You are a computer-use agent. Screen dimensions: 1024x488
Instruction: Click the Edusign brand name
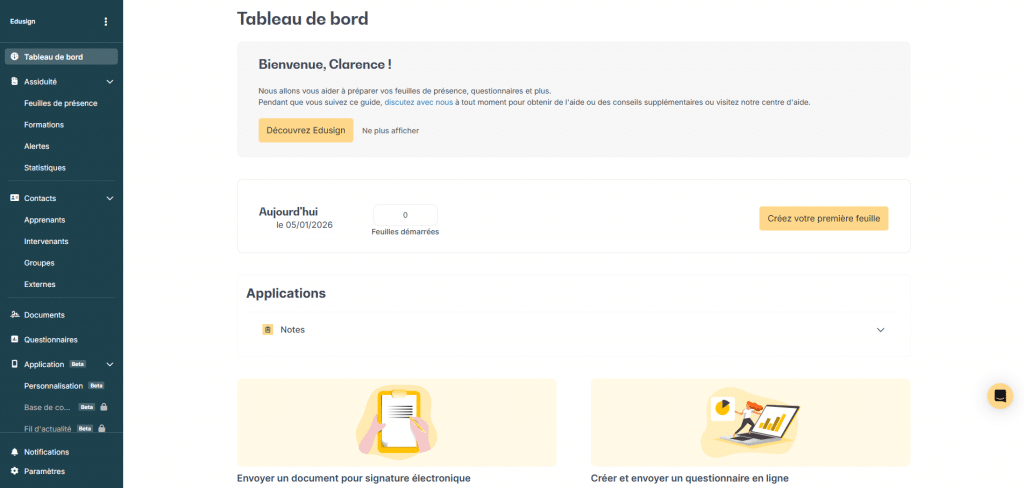pyautogui.click(x=23, y=22)
